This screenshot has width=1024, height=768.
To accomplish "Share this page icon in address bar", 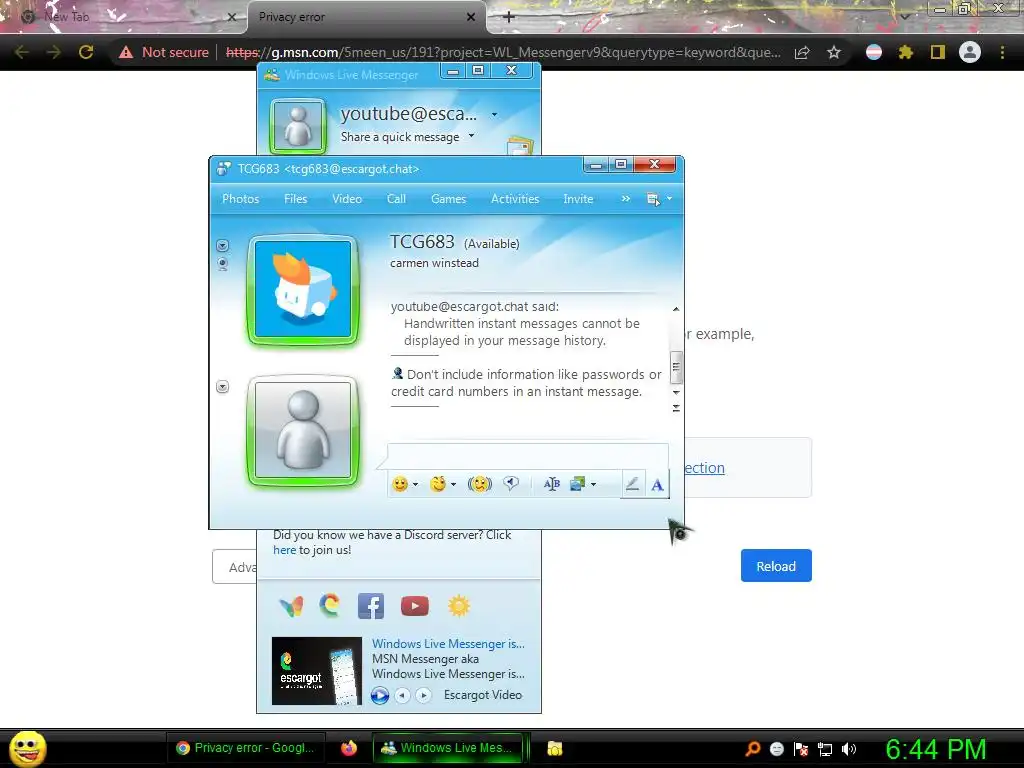I will click(802, 52).
